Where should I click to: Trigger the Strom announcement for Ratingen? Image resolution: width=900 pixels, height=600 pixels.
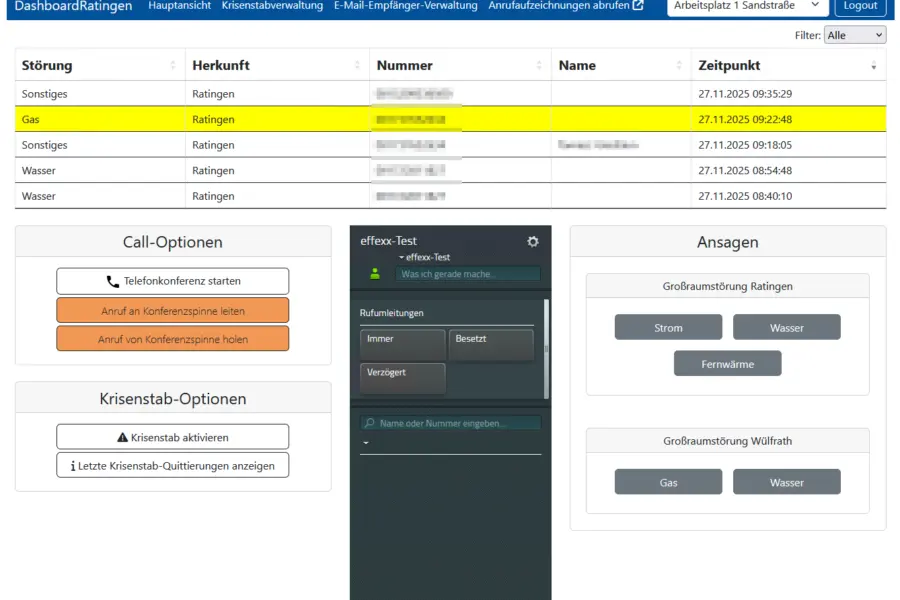pyautogui.click(x=667, y=327)
